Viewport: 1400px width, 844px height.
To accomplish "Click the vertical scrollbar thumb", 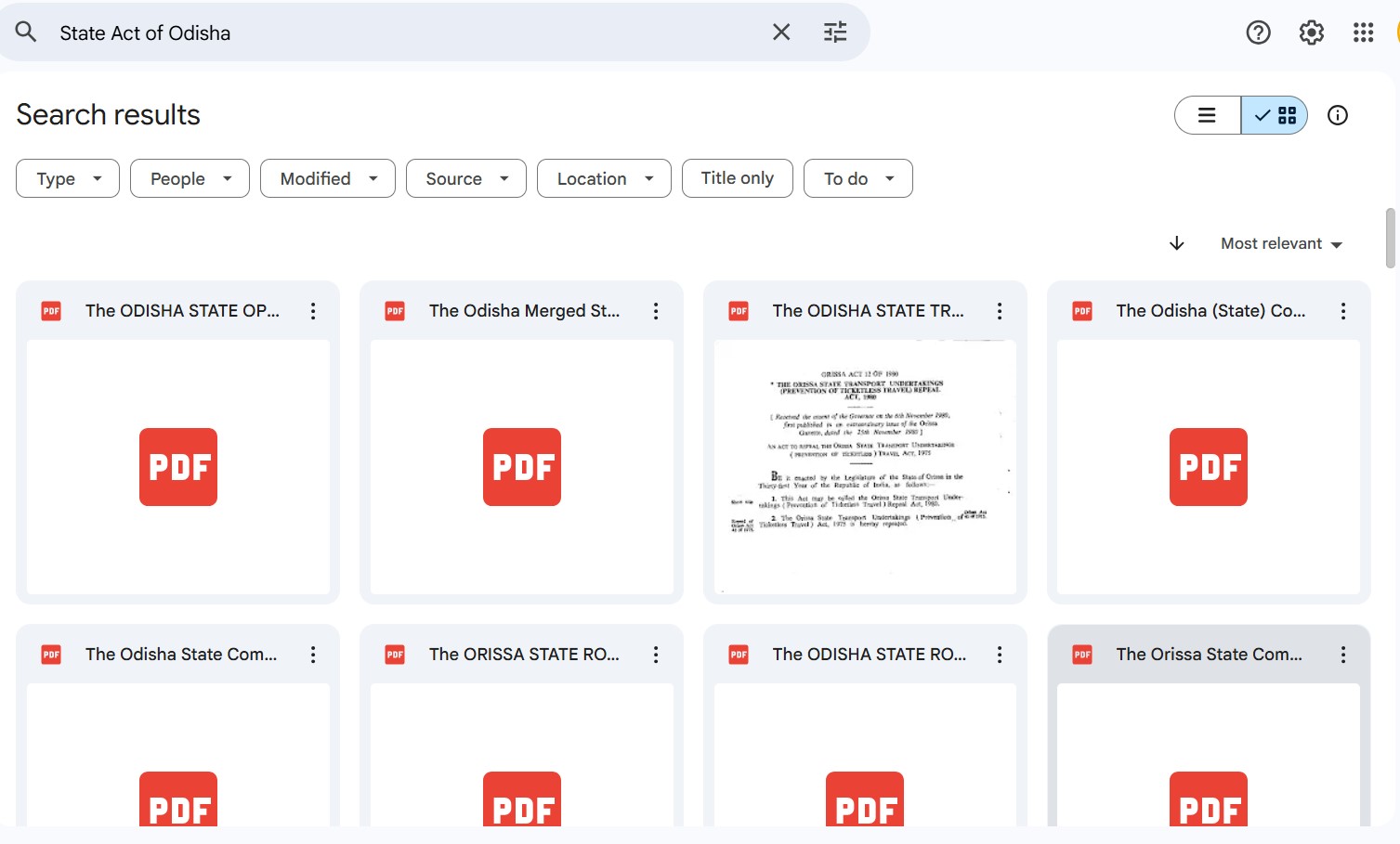I will [1391, 238].
